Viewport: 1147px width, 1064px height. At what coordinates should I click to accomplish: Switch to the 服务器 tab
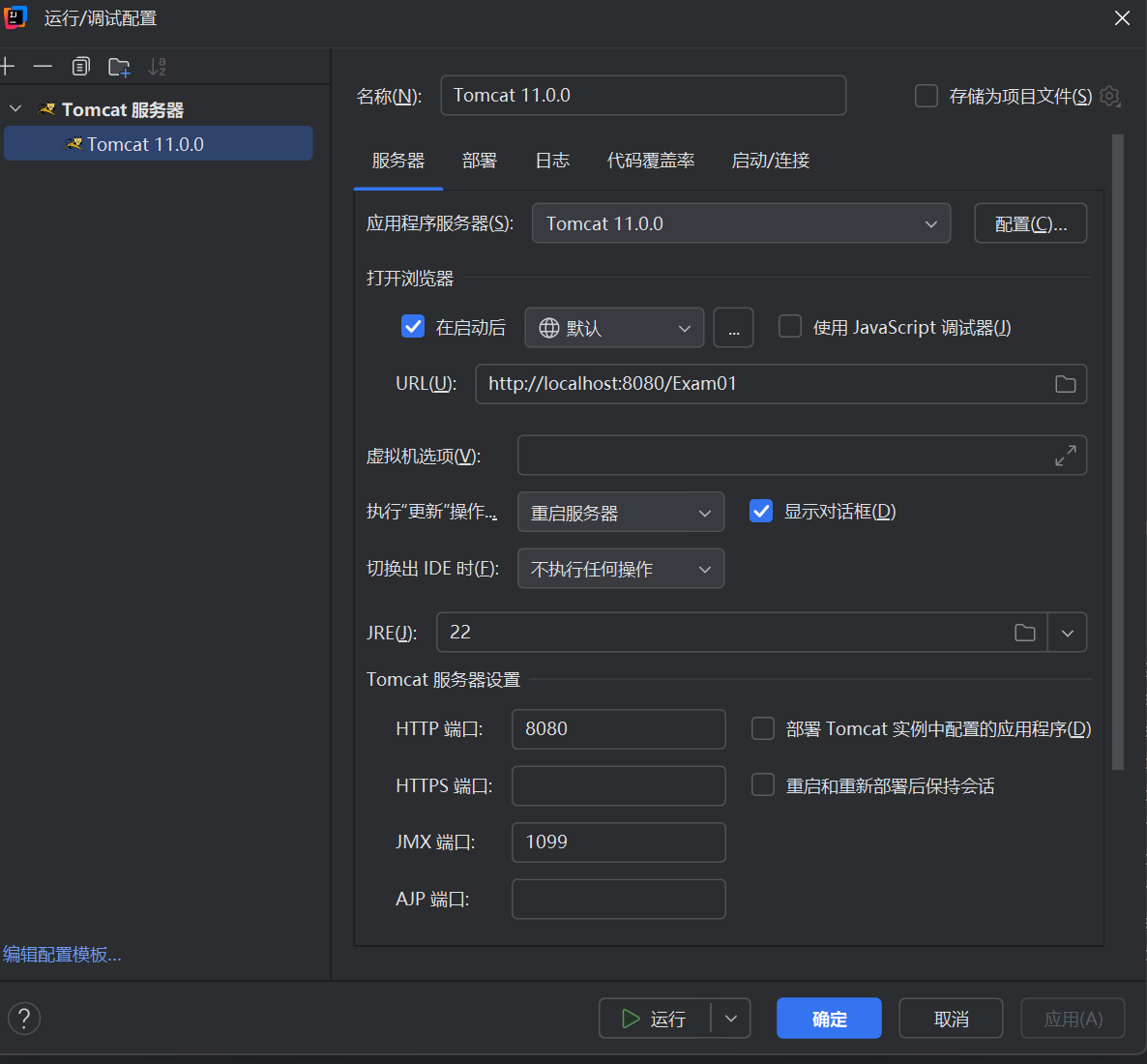397,161
